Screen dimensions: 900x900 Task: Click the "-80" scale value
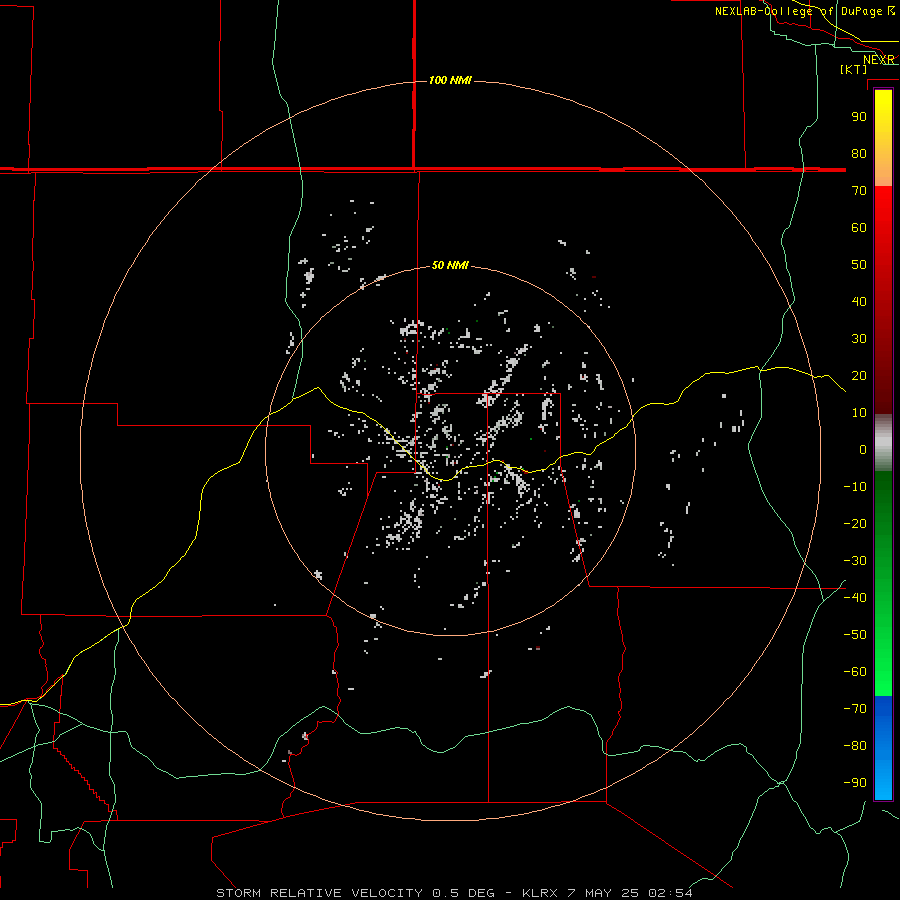(855, 746)
